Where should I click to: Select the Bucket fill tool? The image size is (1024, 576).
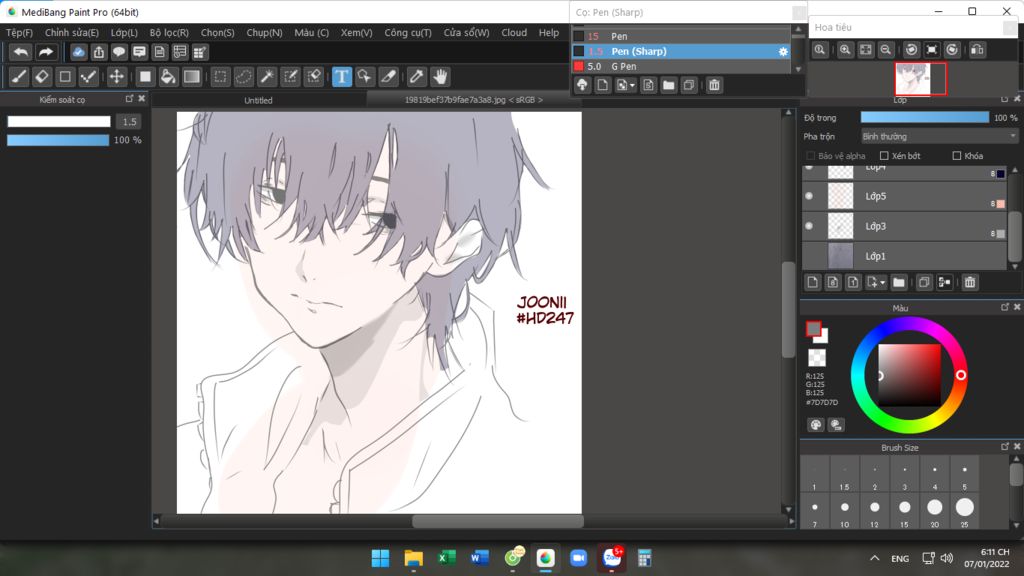[169, 77]
